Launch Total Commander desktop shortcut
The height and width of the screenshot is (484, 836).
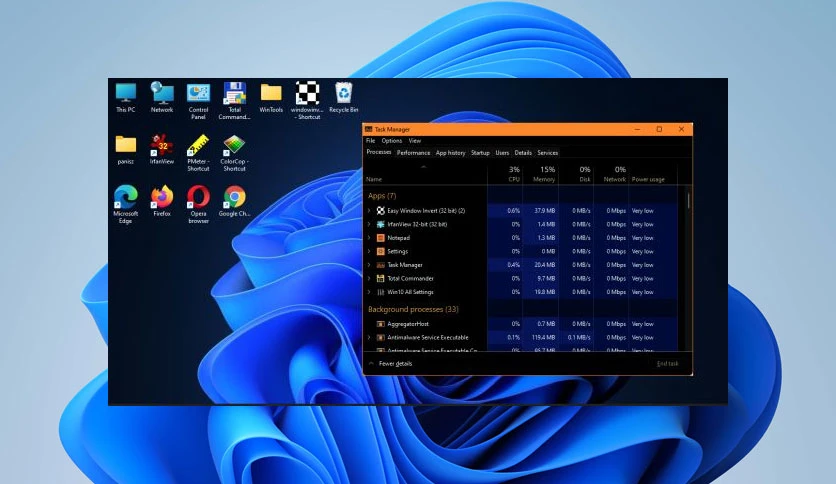(235, 100)
